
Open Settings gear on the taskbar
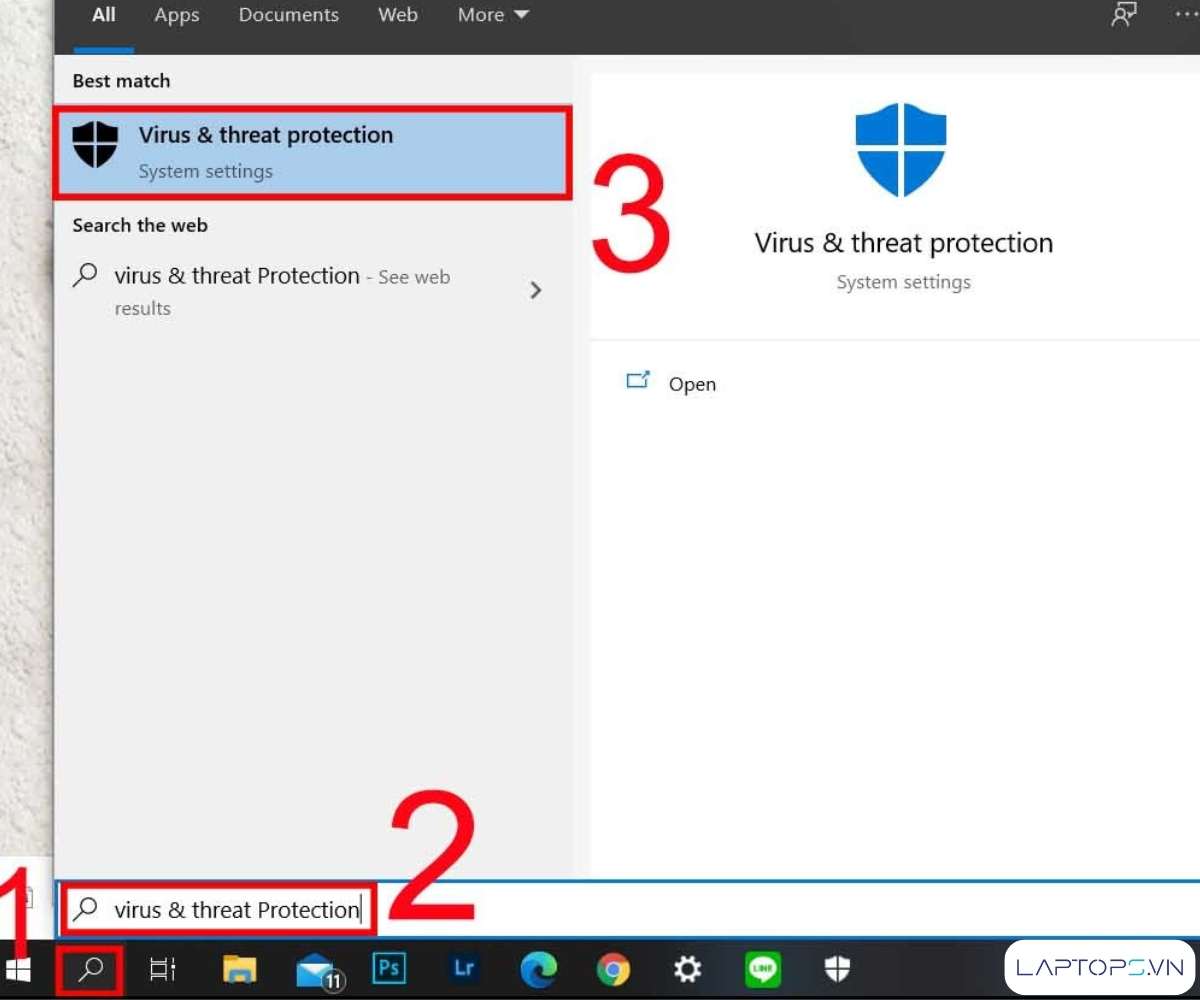pyautogui.click(x=687, y=969)
